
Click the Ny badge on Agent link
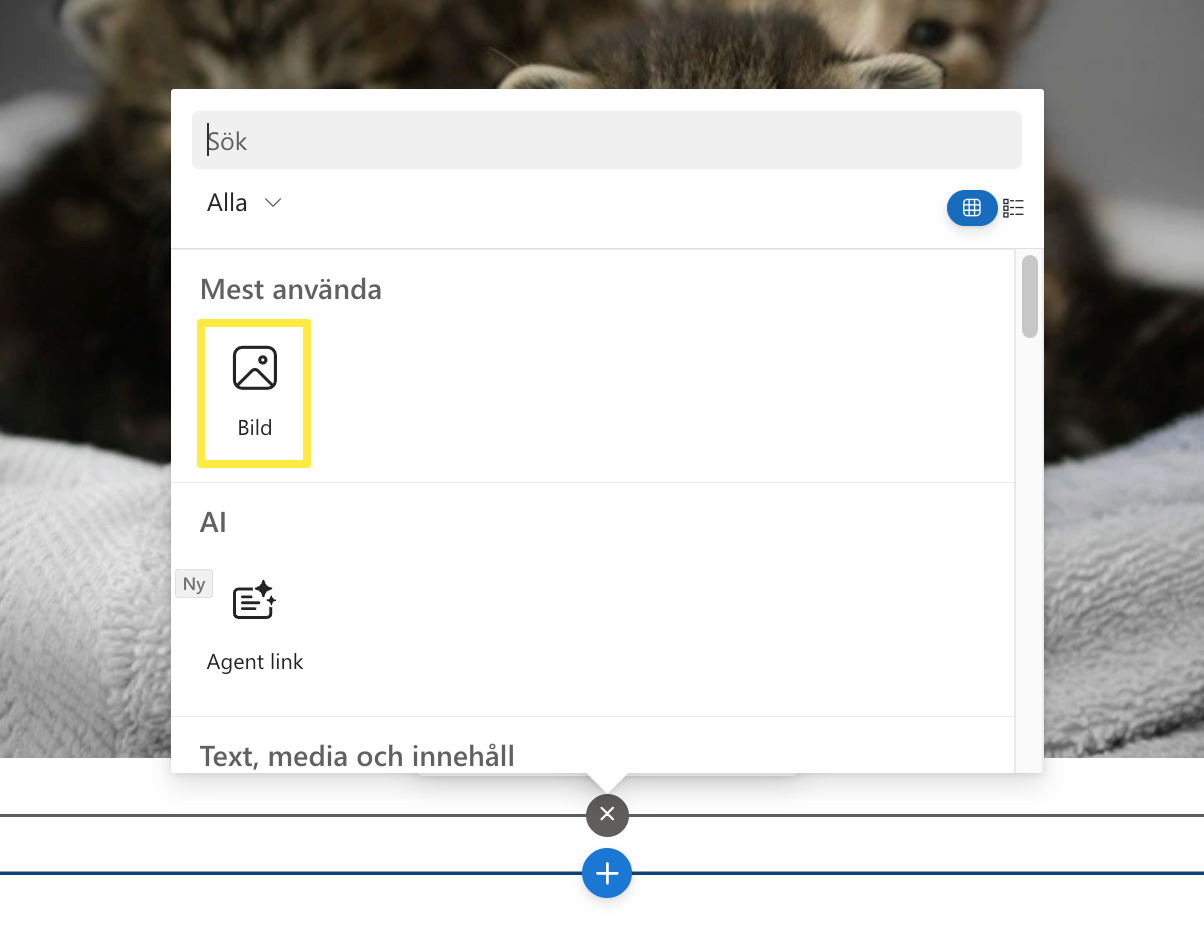click(194, 584)
